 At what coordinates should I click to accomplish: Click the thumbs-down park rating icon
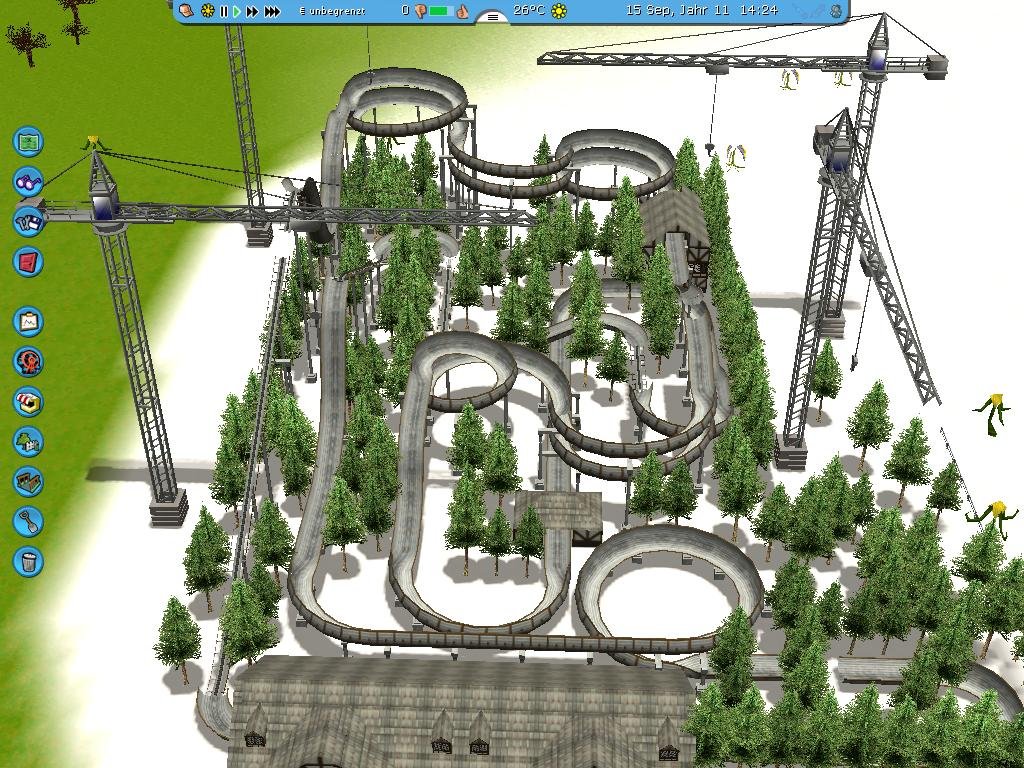point(419,11)
